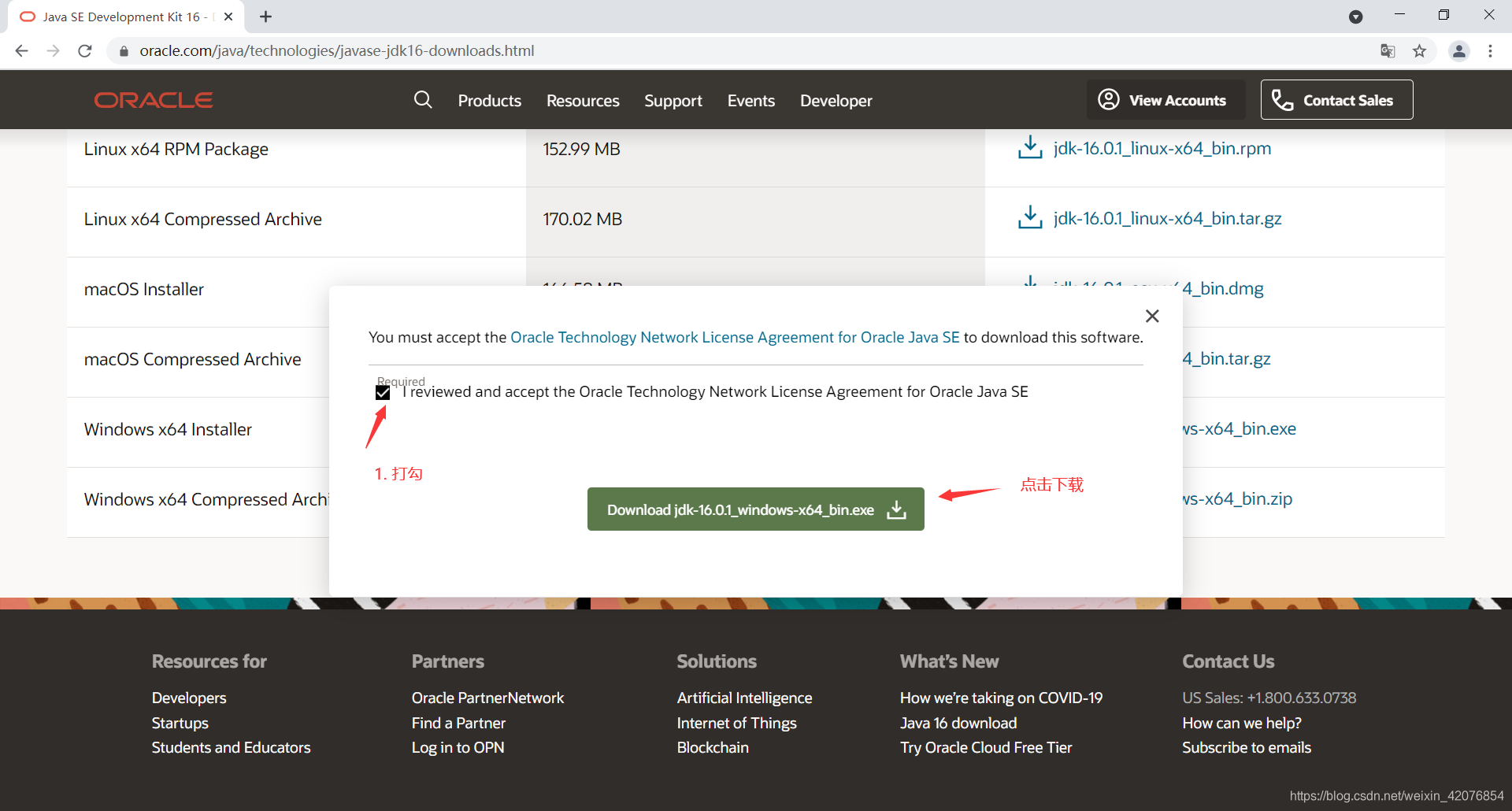Click Find a Partner link
1512x811 pixels.
(458, 723)
